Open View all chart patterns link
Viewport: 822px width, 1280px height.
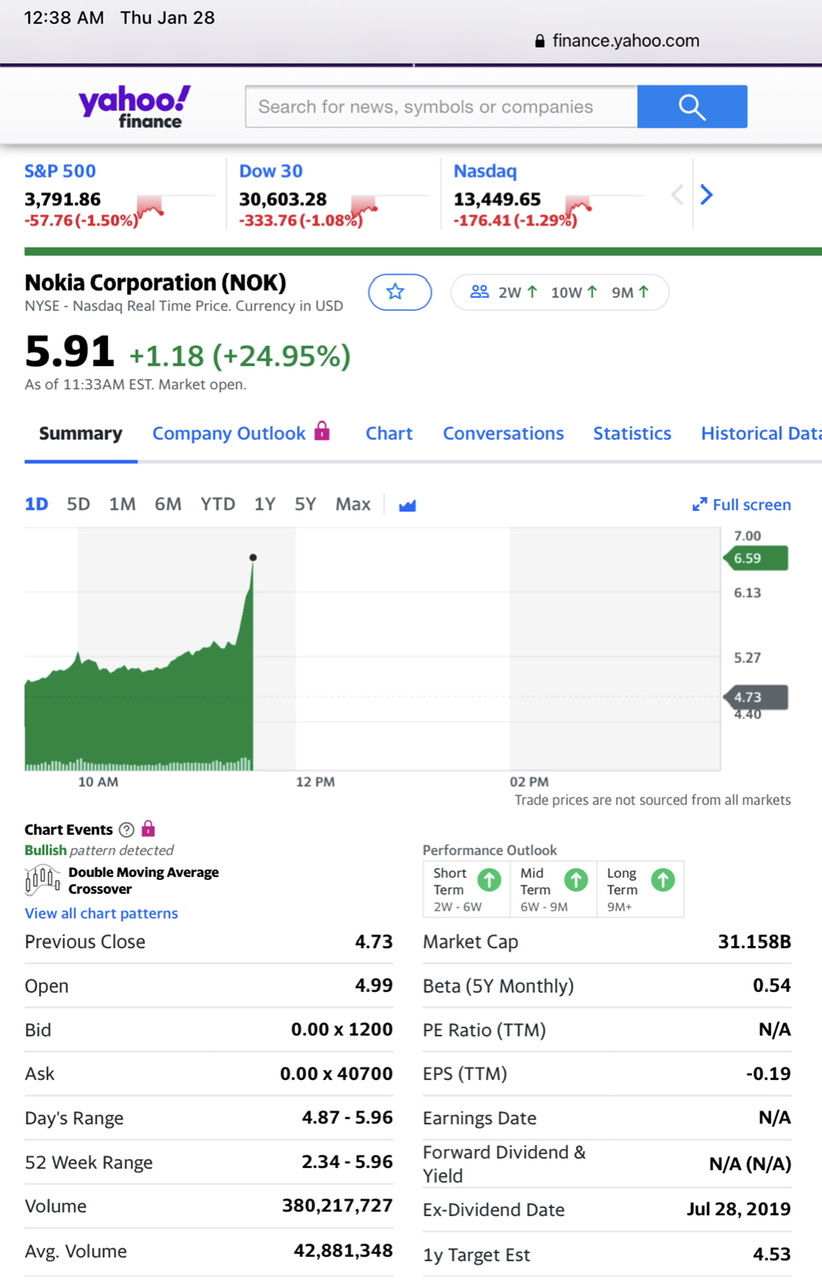coord(101,913)
